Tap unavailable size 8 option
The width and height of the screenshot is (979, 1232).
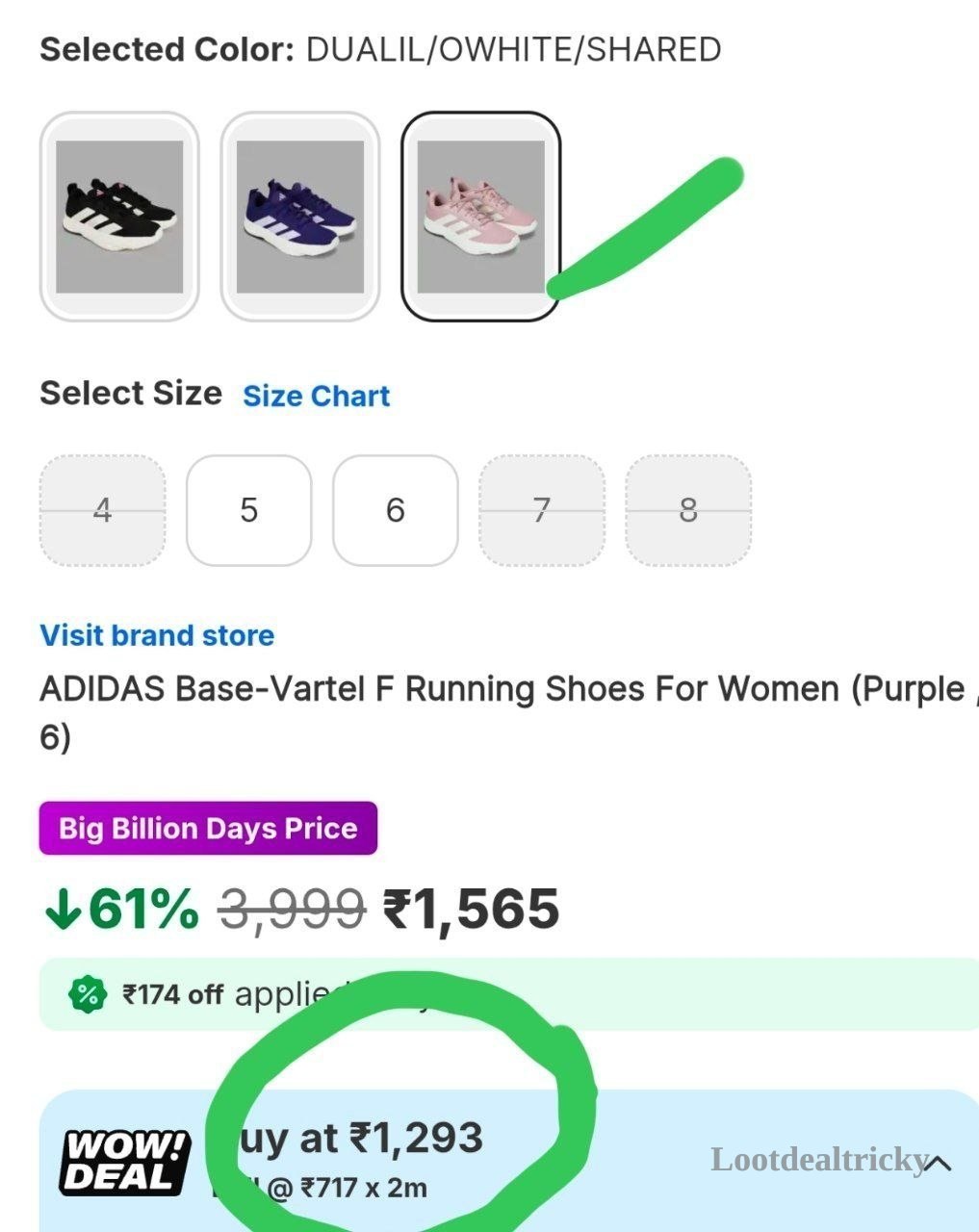(x=688, y=510)
